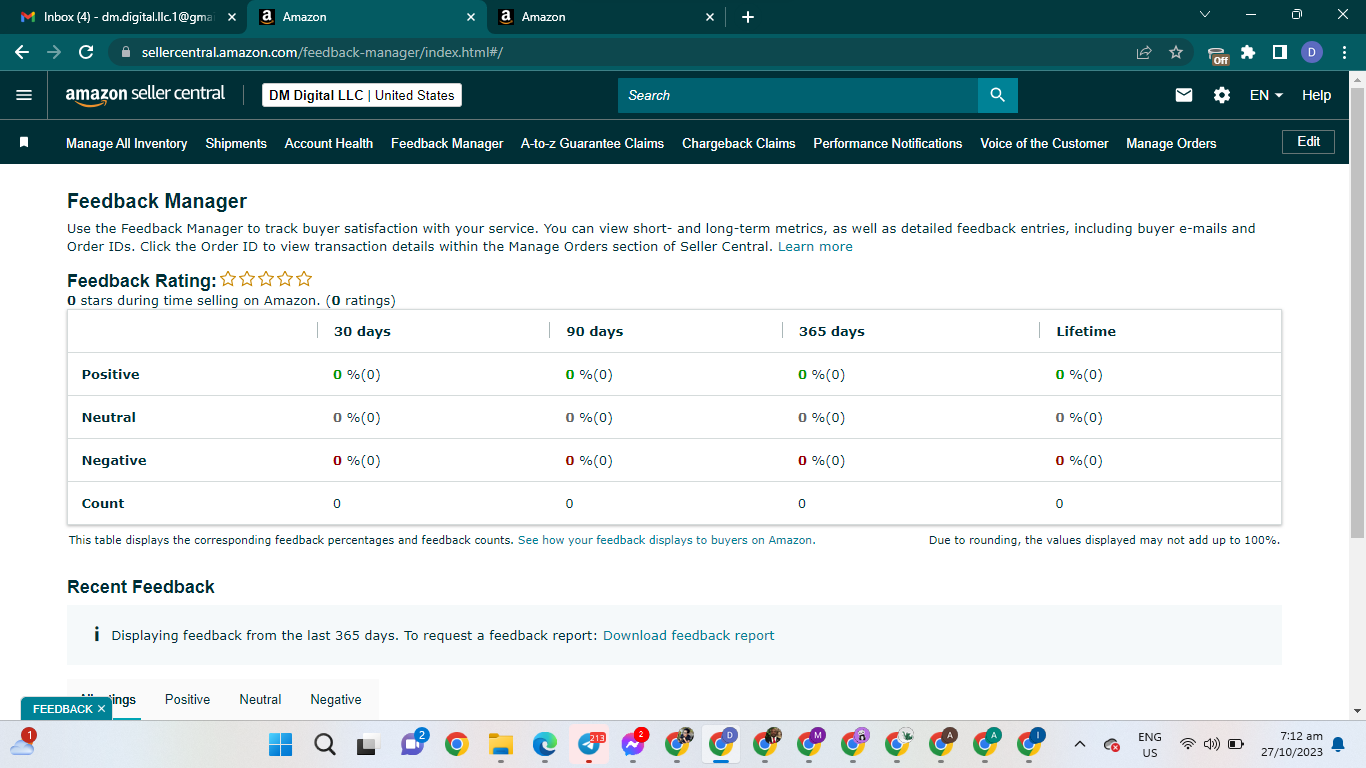Open Performance Notifications
The height and width of the screenshot is (768, 1366).
(x=888, y=143)
